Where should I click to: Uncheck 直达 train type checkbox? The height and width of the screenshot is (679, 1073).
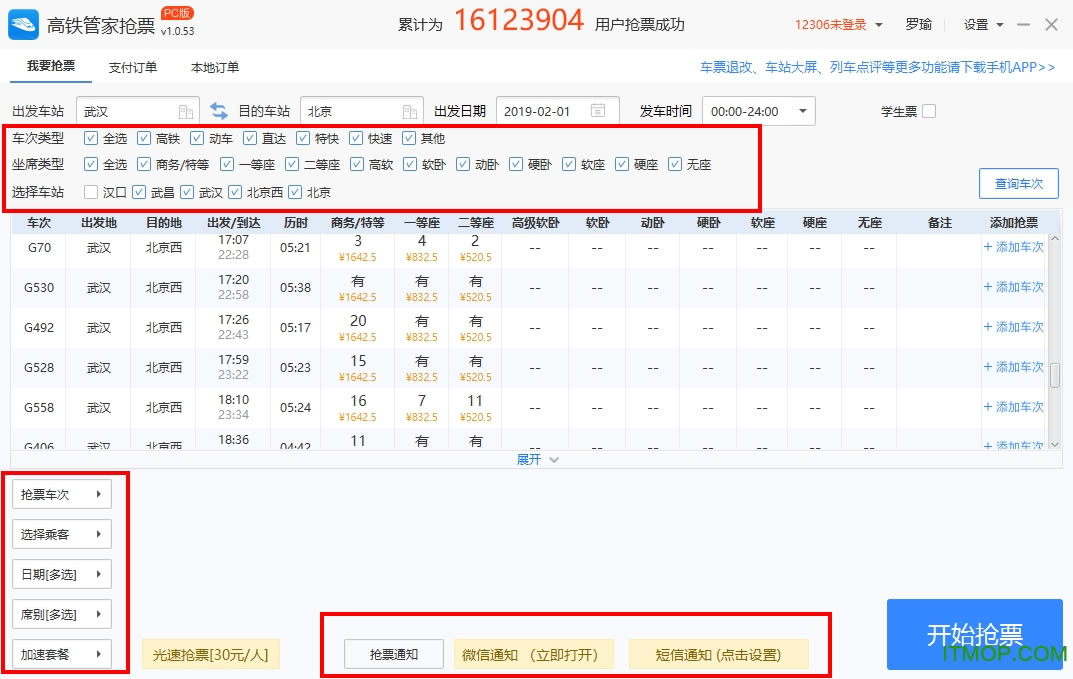point(250,138)
